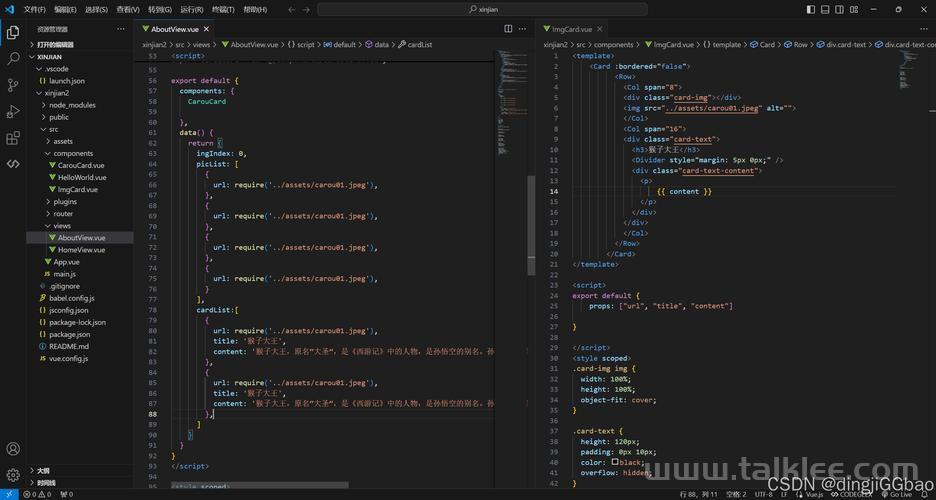Toggle bottom panel visibility

[825, 10]
